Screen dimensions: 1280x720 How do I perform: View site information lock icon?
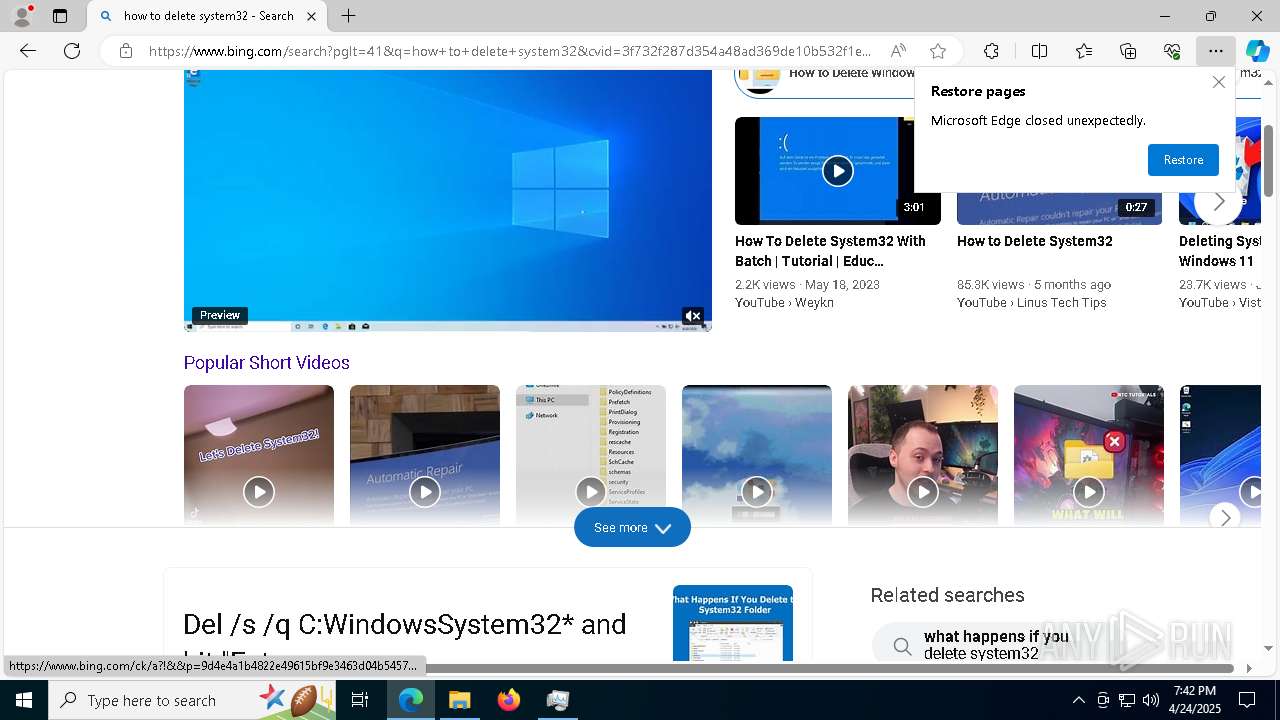click(125, 51)
